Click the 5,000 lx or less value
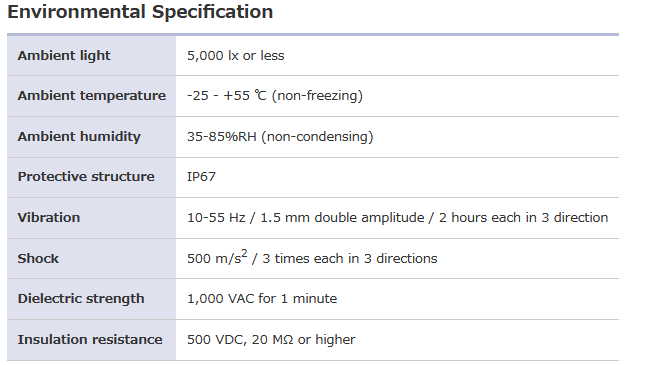Viewport: 647px width, 365px height. 236,55
